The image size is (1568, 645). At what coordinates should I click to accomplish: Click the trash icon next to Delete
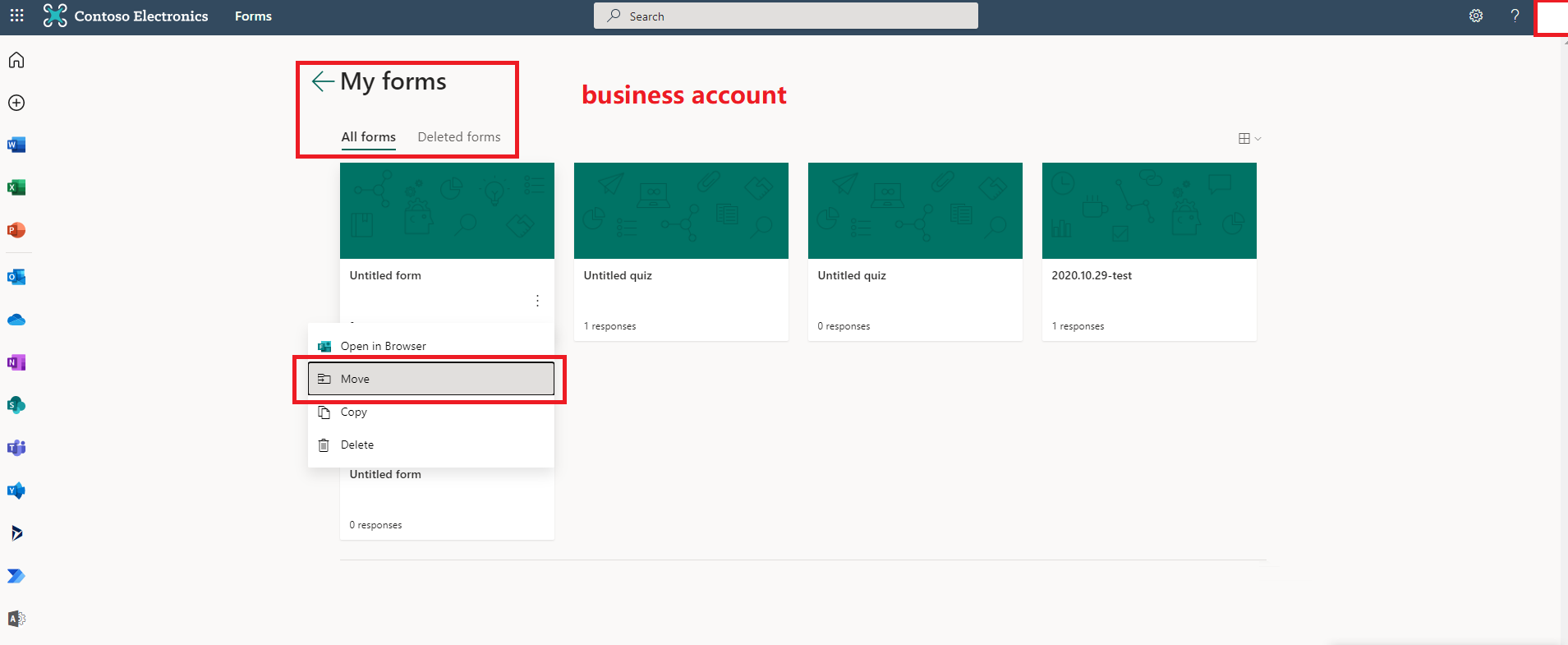coord(324,445)
